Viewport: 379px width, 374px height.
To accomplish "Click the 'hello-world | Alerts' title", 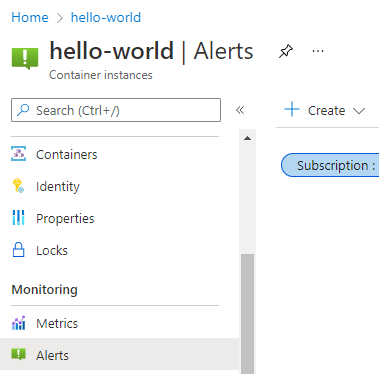I will tap(151, 51).
